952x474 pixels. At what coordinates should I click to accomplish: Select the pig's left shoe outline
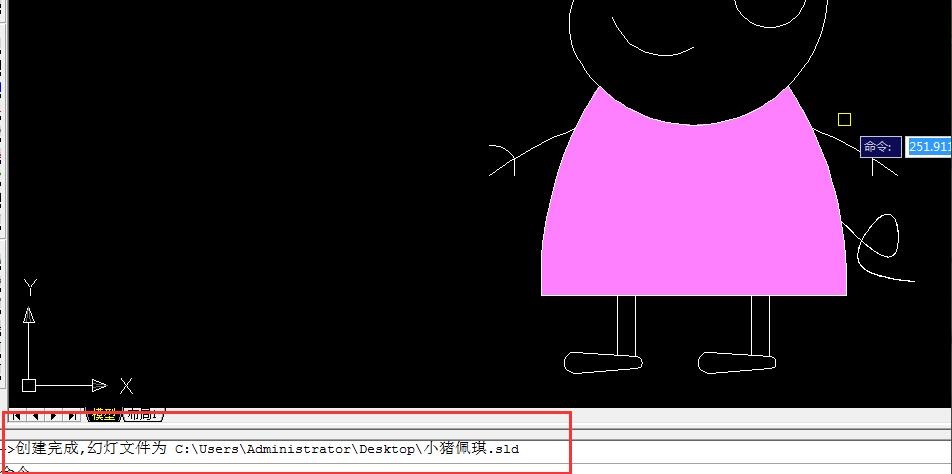click(603, 362)
